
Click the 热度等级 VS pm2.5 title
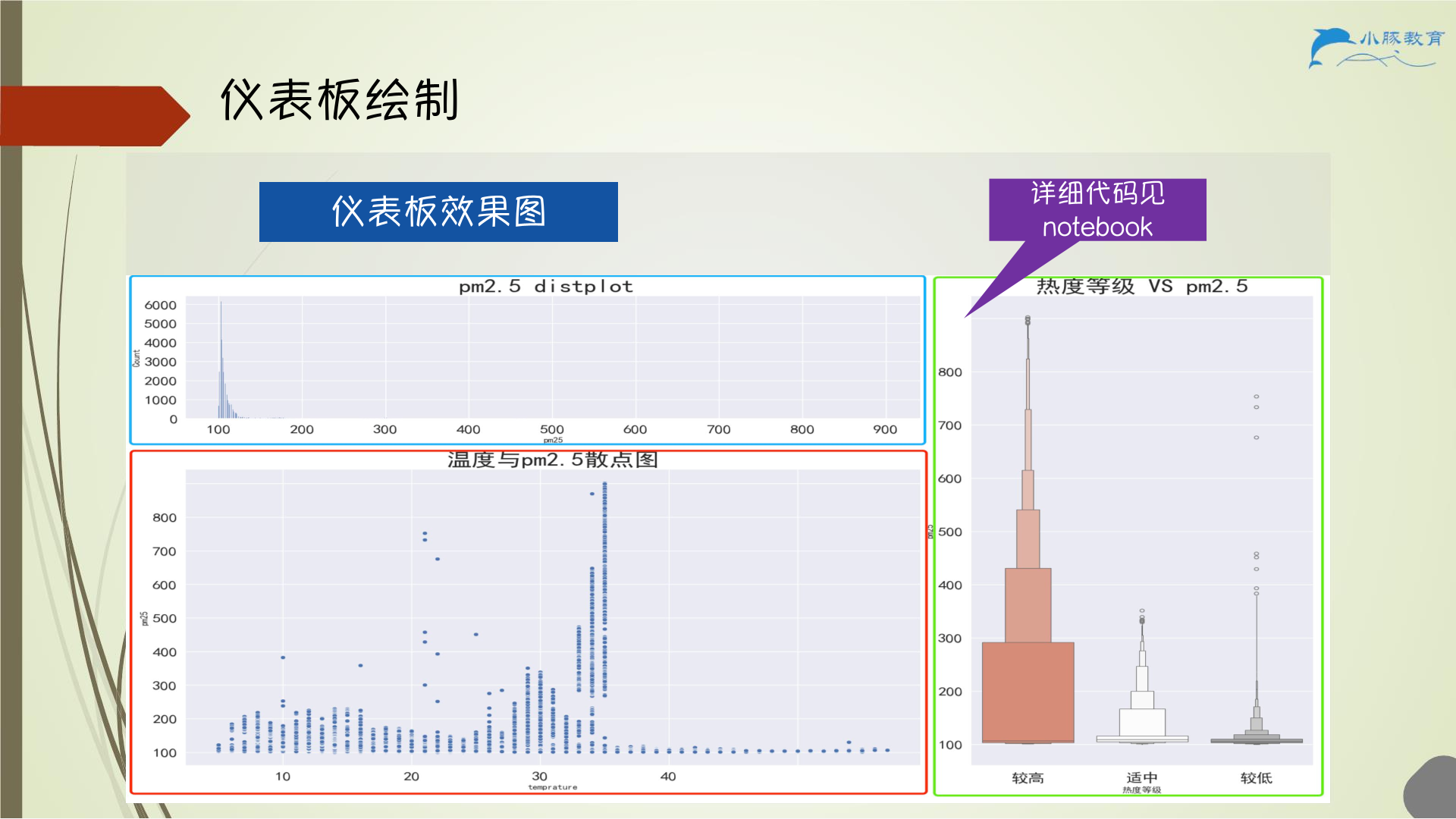1141,286
